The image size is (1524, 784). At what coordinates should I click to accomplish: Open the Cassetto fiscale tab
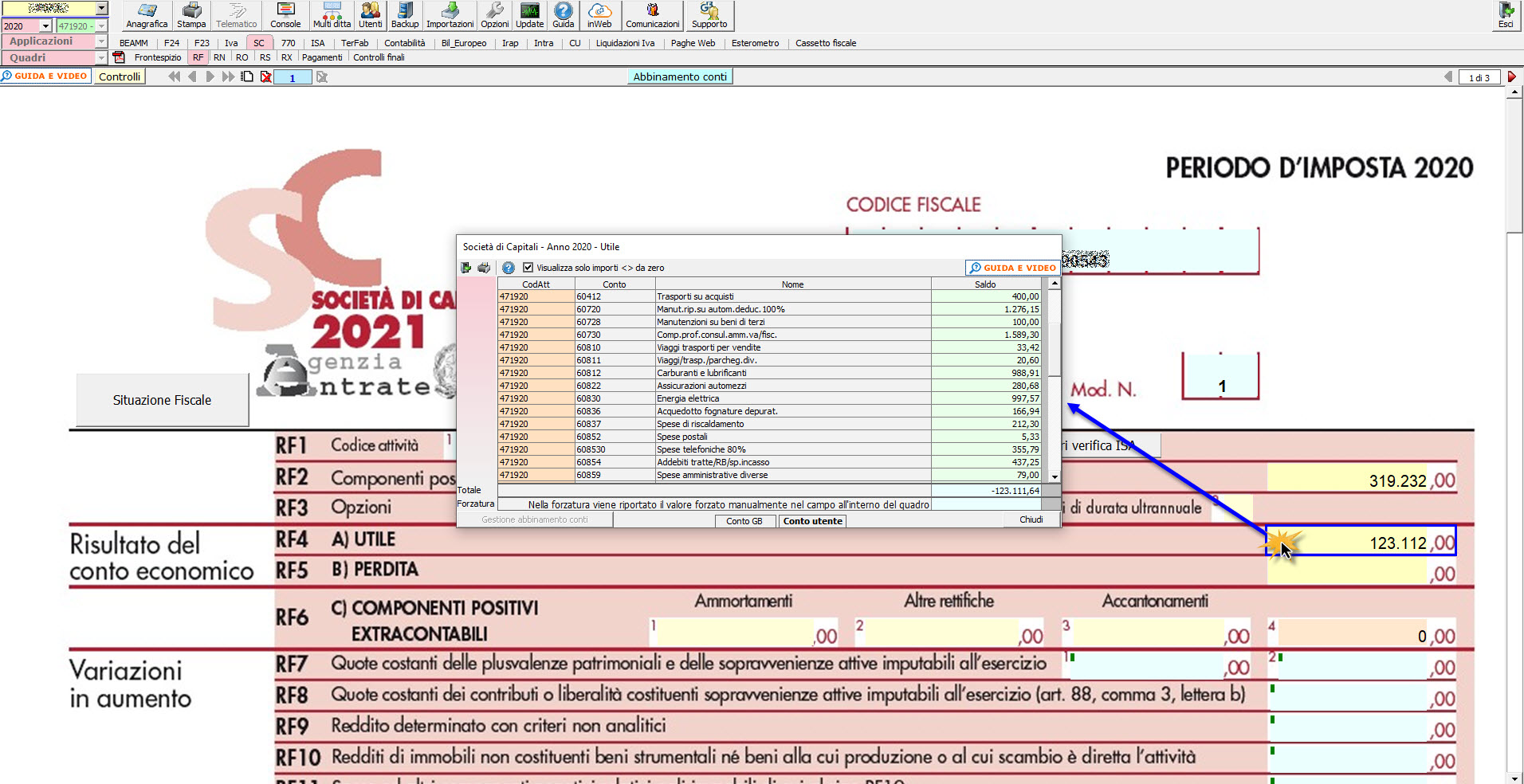826,43
